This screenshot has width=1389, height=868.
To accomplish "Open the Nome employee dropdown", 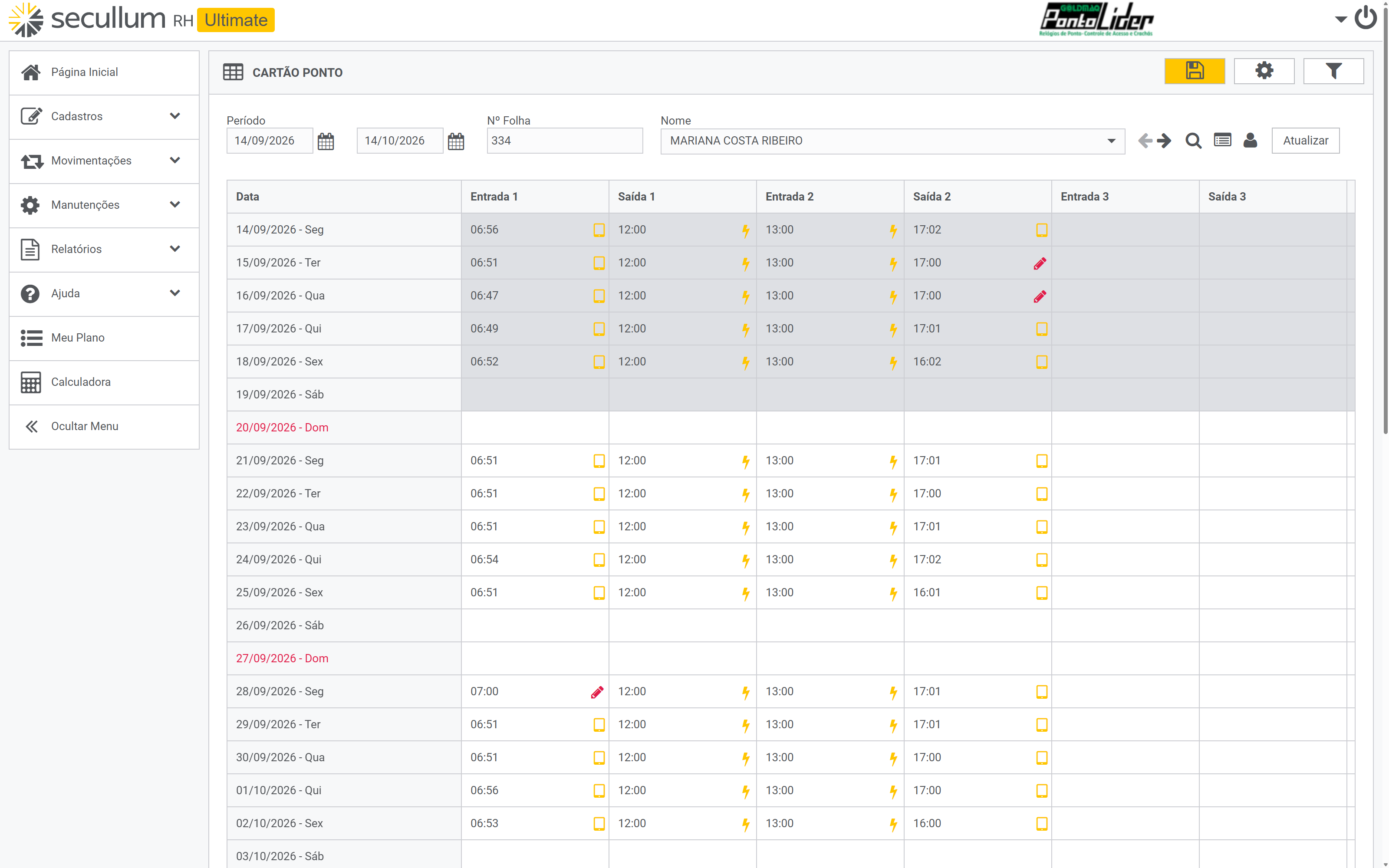I will pyautogui.click(x=892, y=141).
